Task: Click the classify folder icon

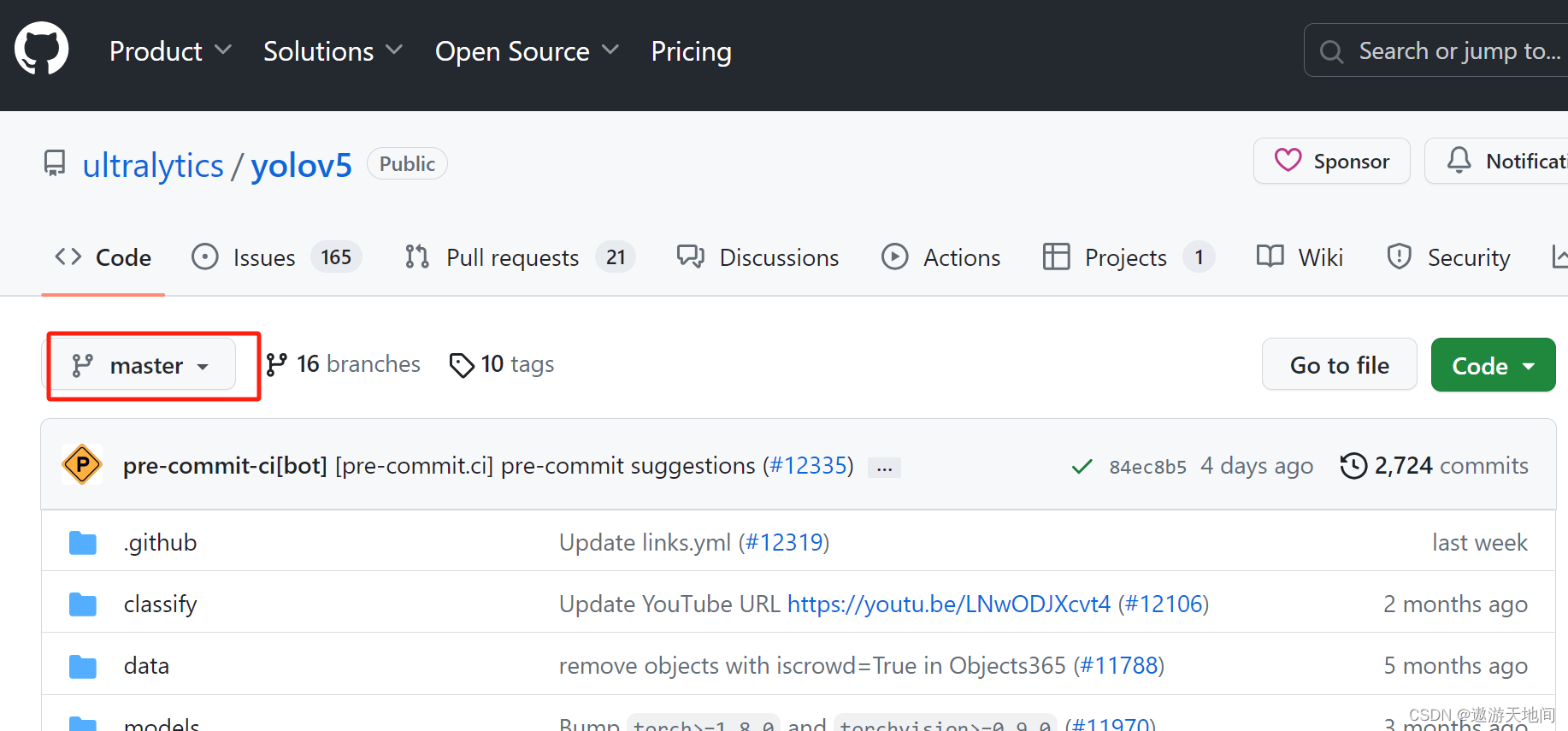Action: pos(83,604)
